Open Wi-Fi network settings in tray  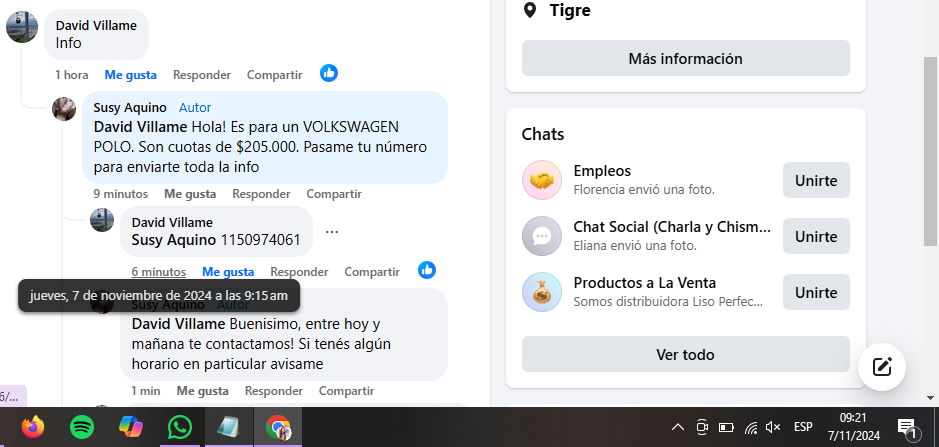pyautogui.click(x=751, y=427)
